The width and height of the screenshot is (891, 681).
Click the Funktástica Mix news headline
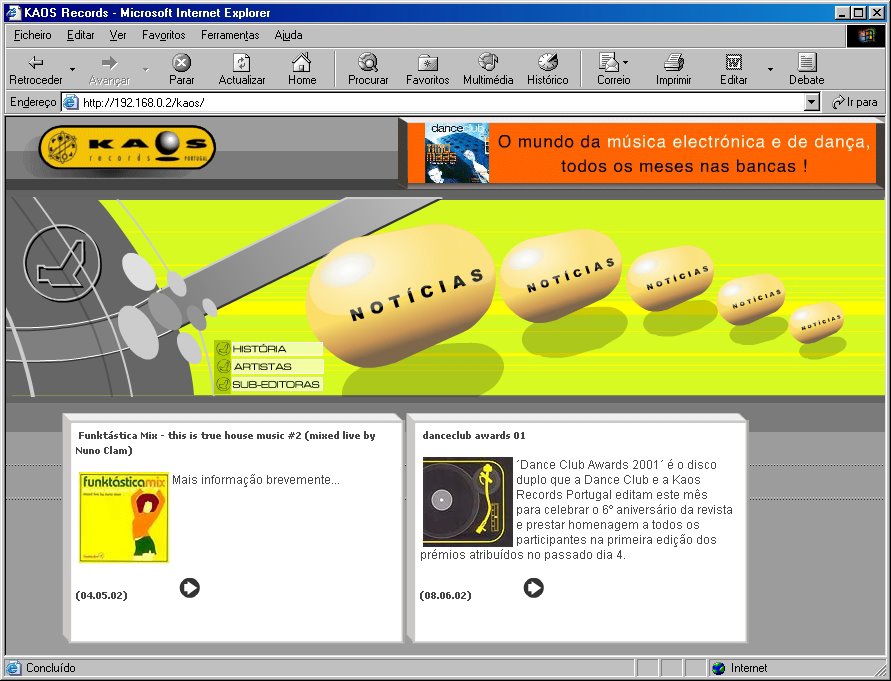226,443
